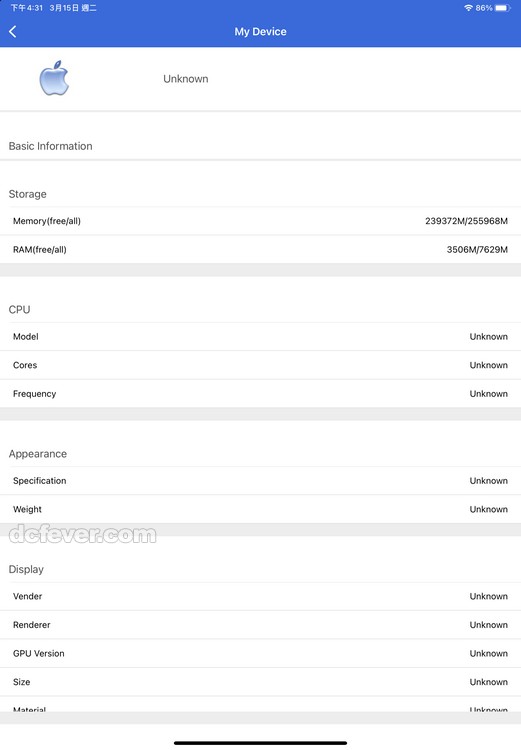The width and height of the screenshot is (521, 750).
Task: Tap the battery status icon
Action: [502, 8]
